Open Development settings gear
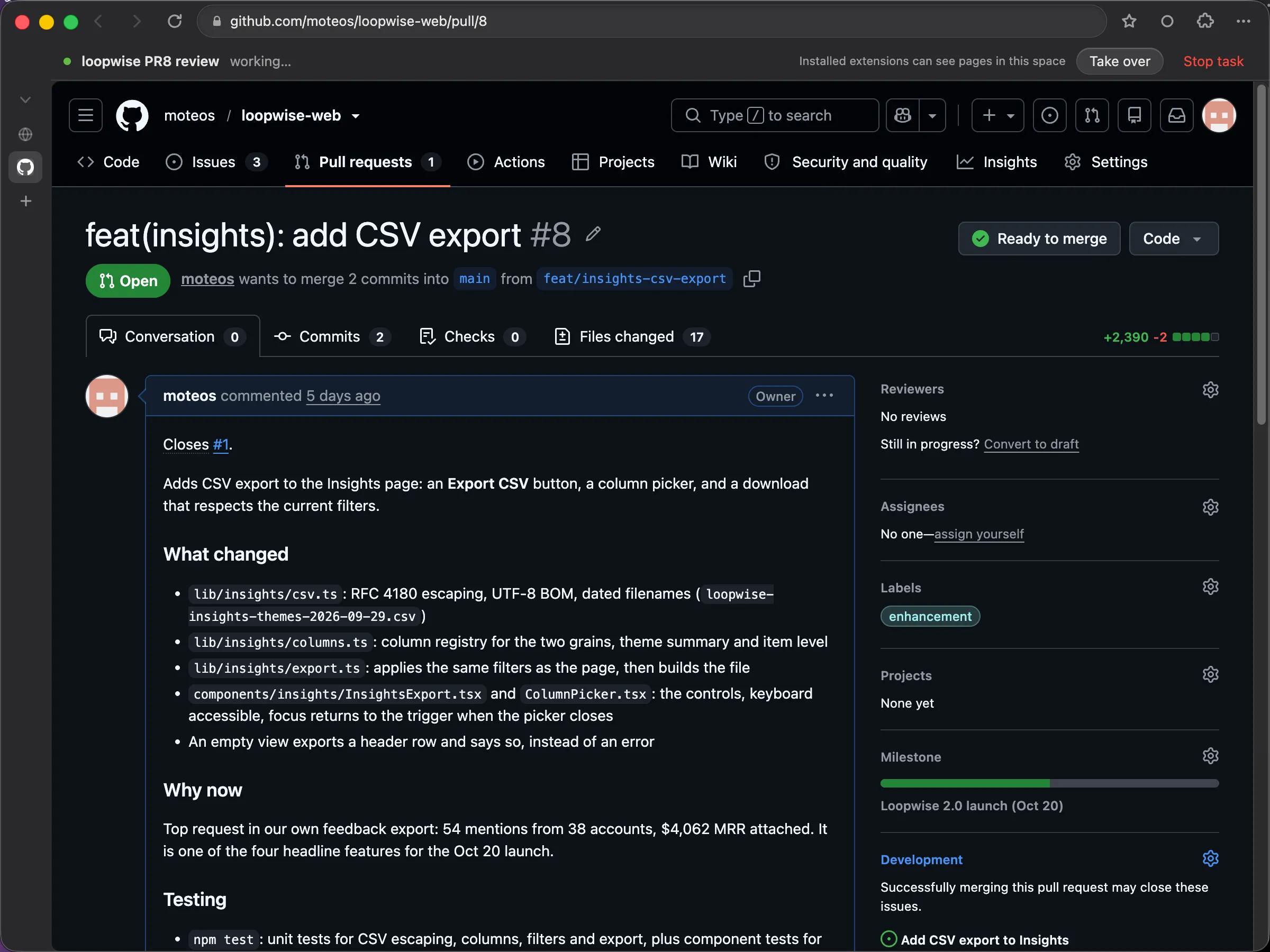The height and width of the screenshot is (952, 1270). 1210,858
